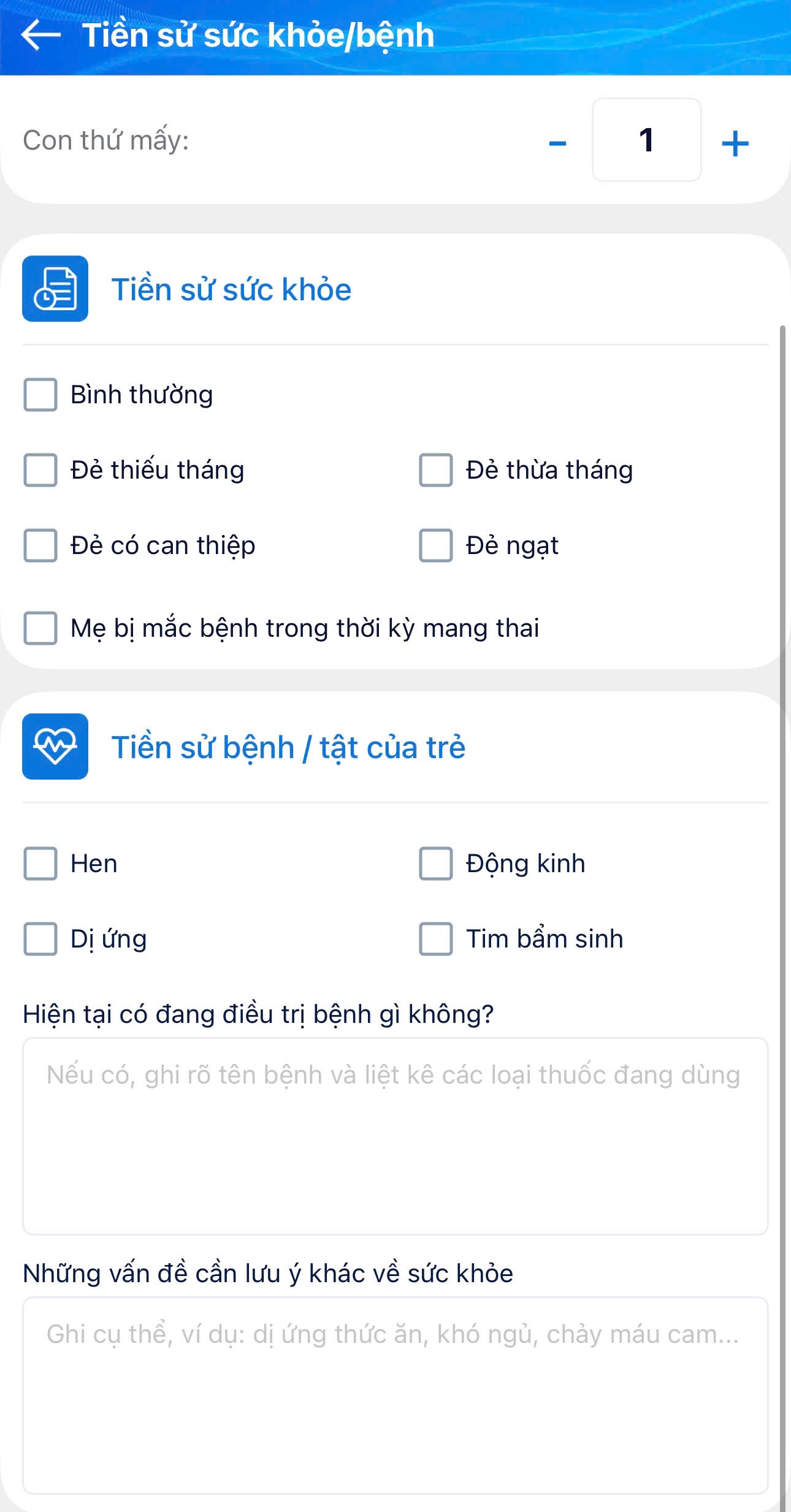Tick the "Hen" checkbox
This screenshot has height=1512, width=791.
click(40, 864)
